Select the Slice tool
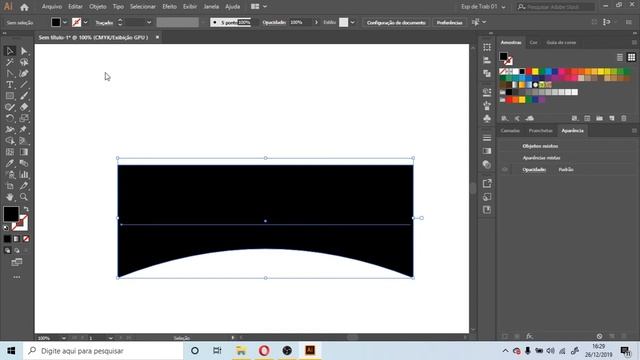The width and height of the screenshot is (640, 360). (x=24, y=186)
